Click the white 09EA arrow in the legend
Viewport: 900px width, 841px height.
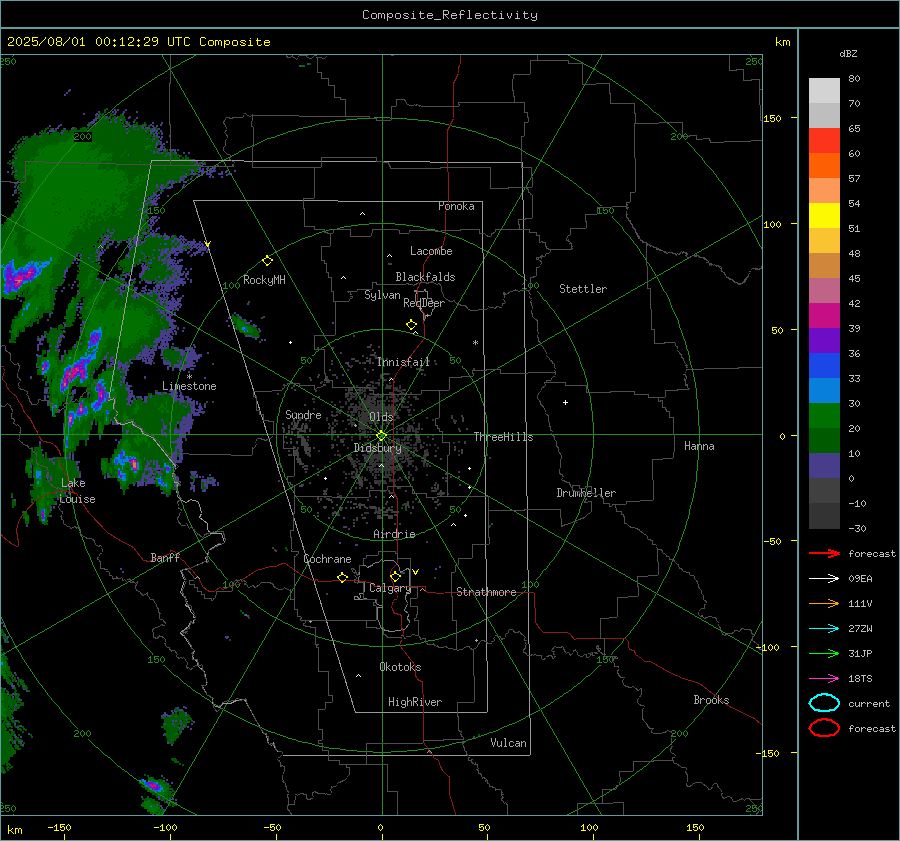(x=824, y=578)
